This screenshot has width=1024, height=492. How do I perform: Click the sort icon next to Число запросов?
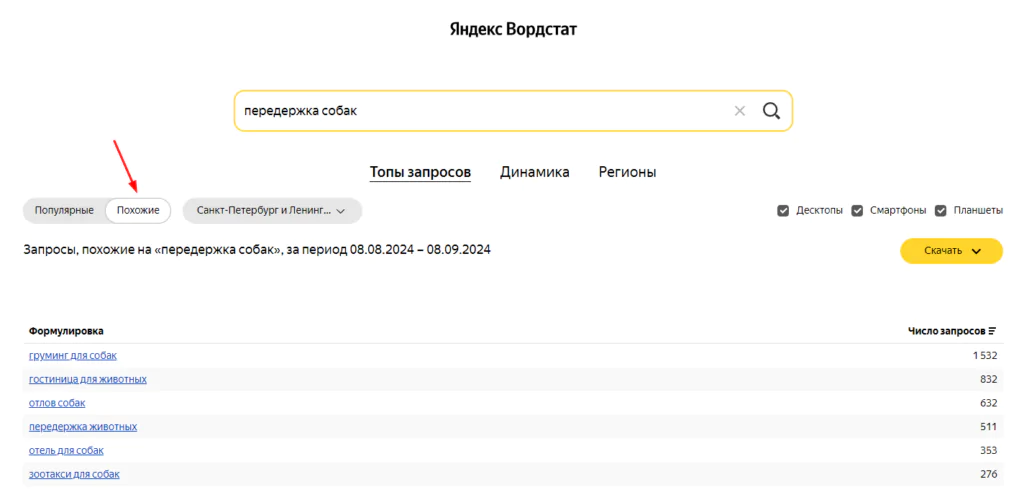click(992, 331)
